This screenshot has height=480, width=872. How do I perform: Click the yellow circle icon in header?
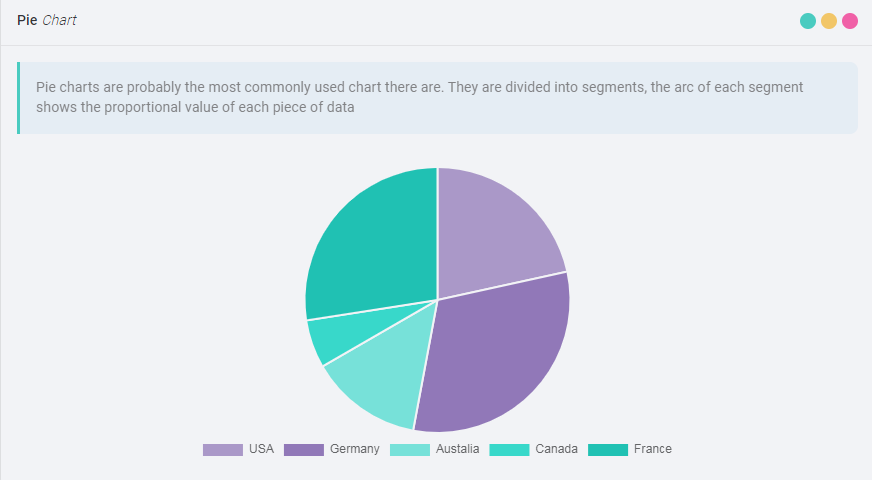coord(829,21)
